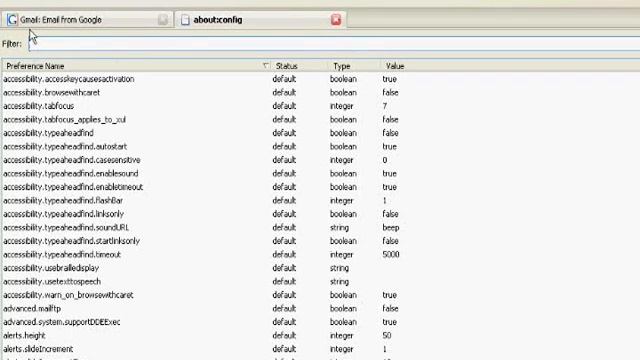Image resolution: width=640 pixels, height=360 pixels.
Task: Select accessibility.typeaheadfind.autostart row
Action: click(321, 146)
